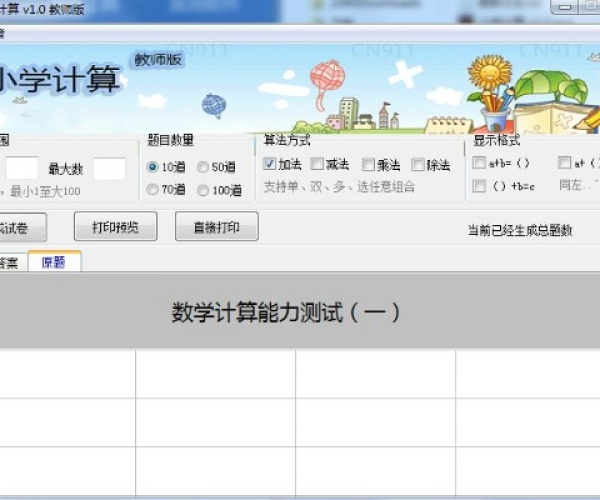Click the 最大数 maximum number input field

109,169
